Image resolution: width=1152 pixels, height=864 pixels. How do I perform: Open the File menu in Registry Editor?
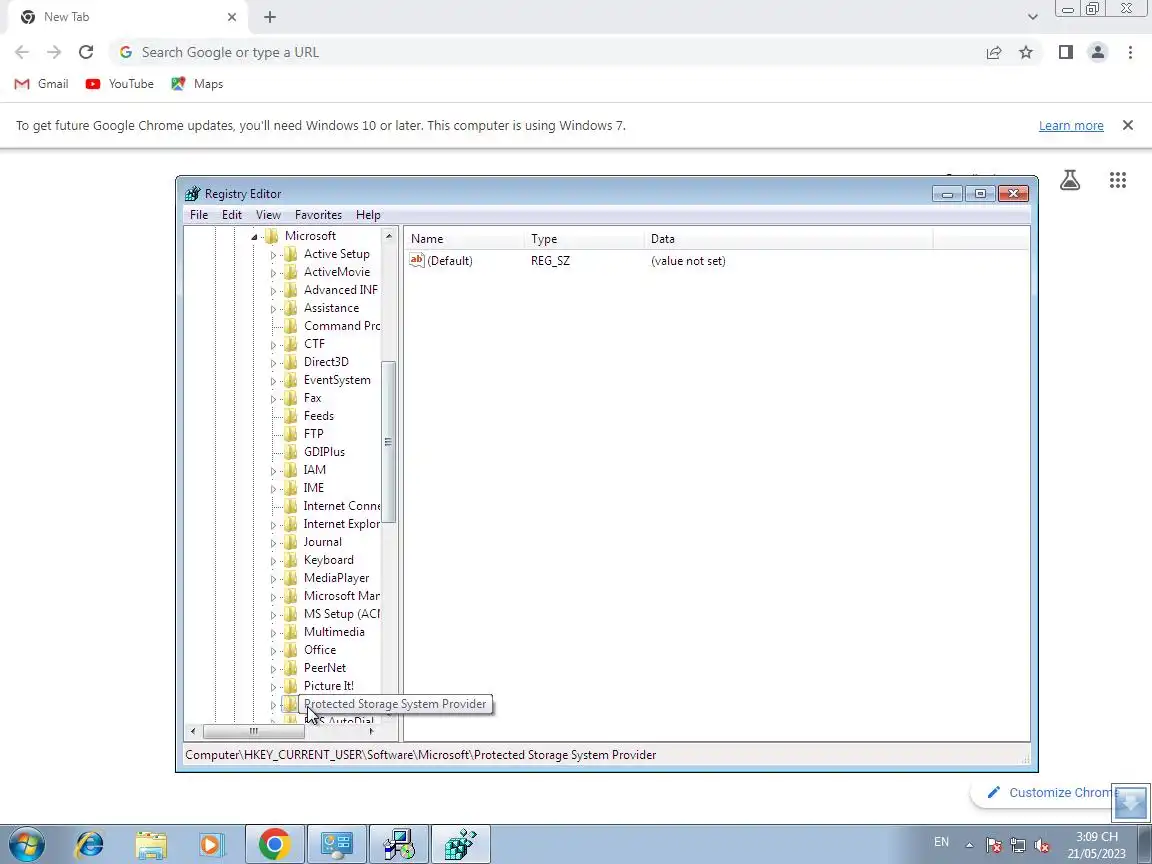point(198,215)
